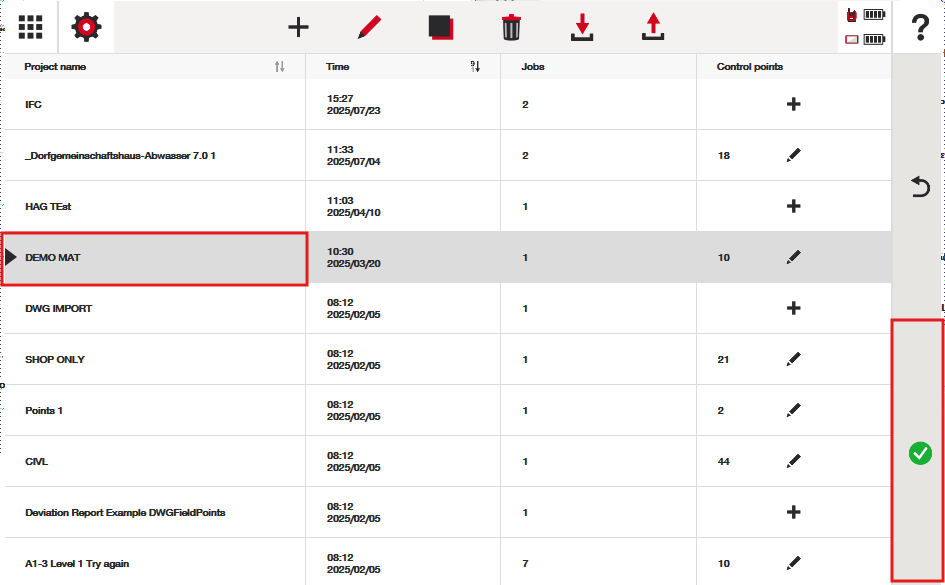Open the apps grid menu
Viewport: 945px width, 585px height.
(30, 27)
